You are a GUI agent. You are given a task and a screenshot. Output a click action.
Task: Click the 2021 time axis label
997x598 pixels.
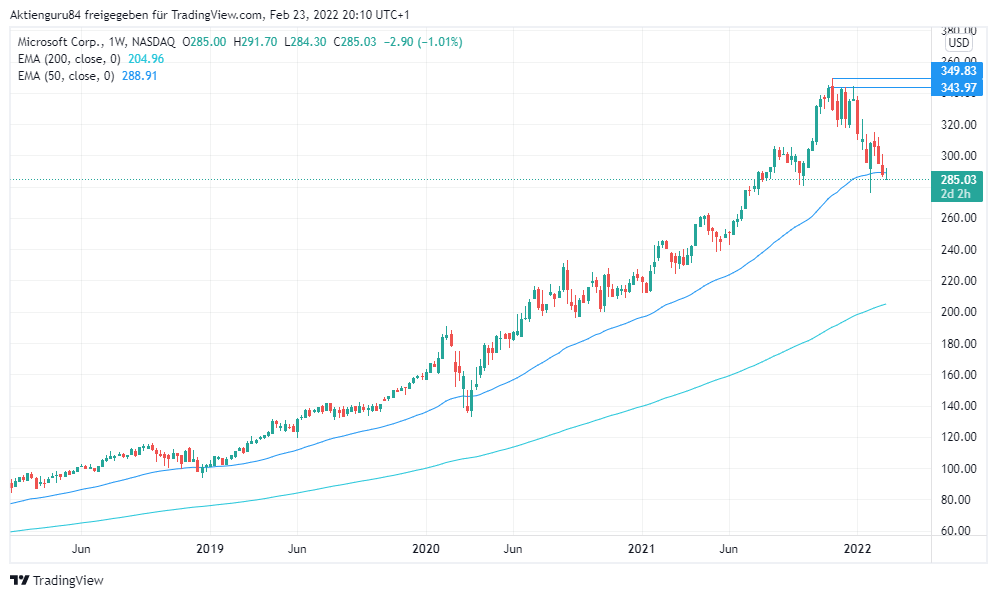pyautogui.click(x=641, y=548)
